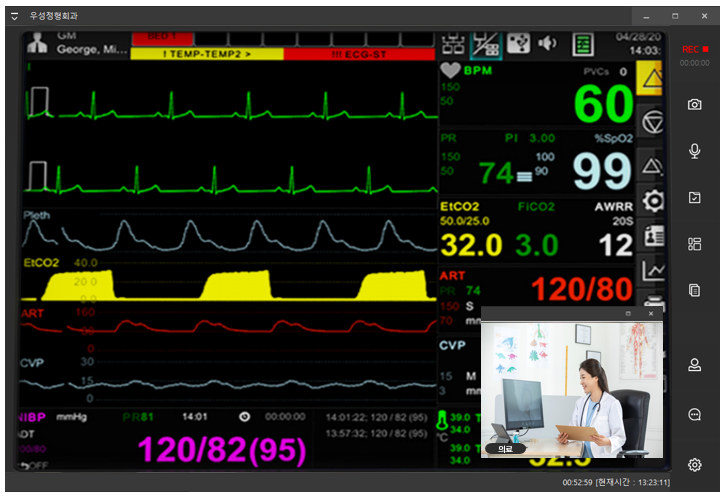
Task: Click the NIBP reading 120/82(95)
Action: pos(221,449)
